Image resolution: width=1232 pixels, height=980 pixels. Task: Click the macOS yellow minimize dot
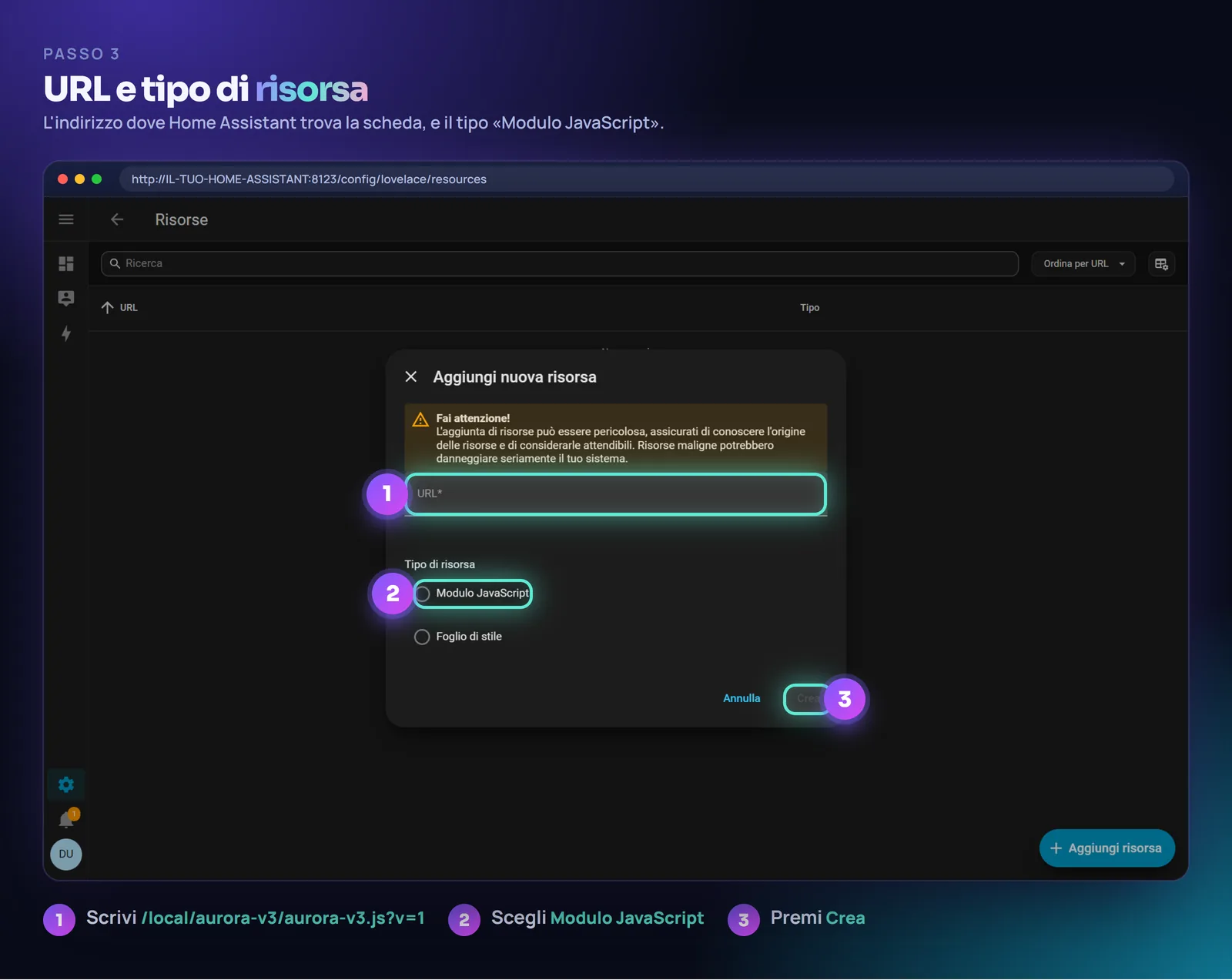click(x=79, y=179)
